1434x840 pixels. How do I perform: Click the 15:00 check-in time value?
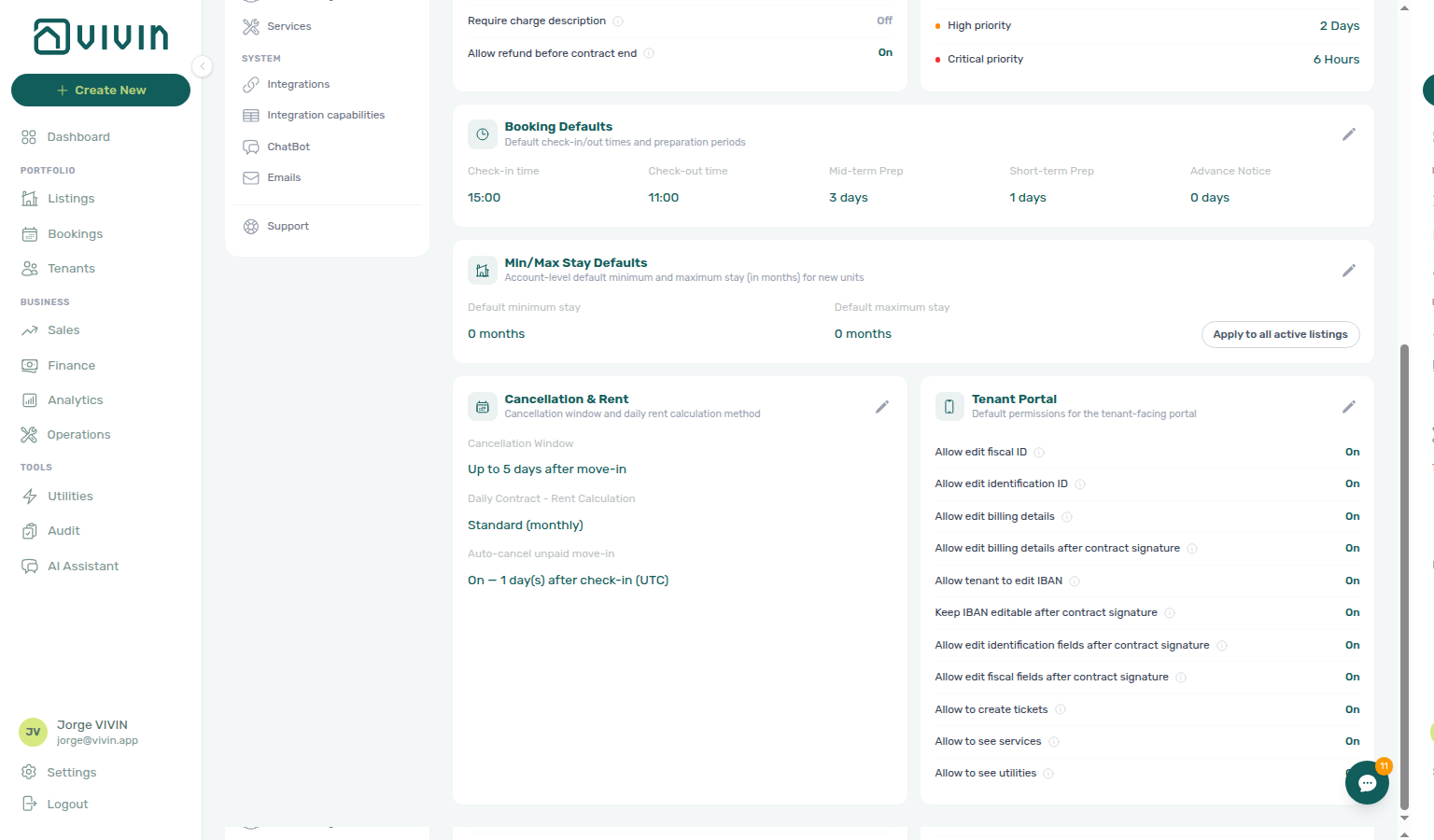[x=484, y=198]
